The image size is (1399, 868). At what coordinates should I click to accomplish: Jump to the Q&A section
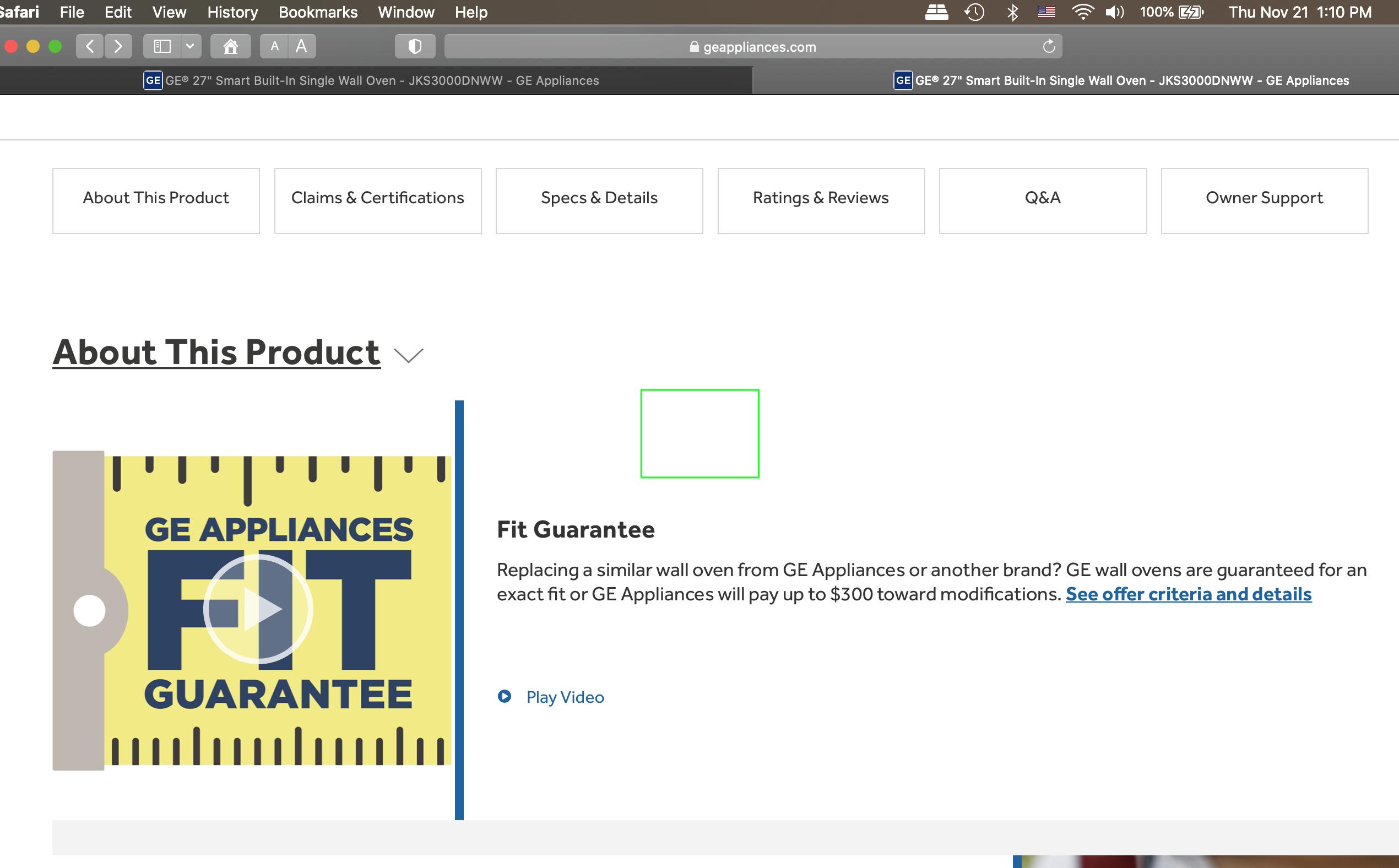(1043, 201)
